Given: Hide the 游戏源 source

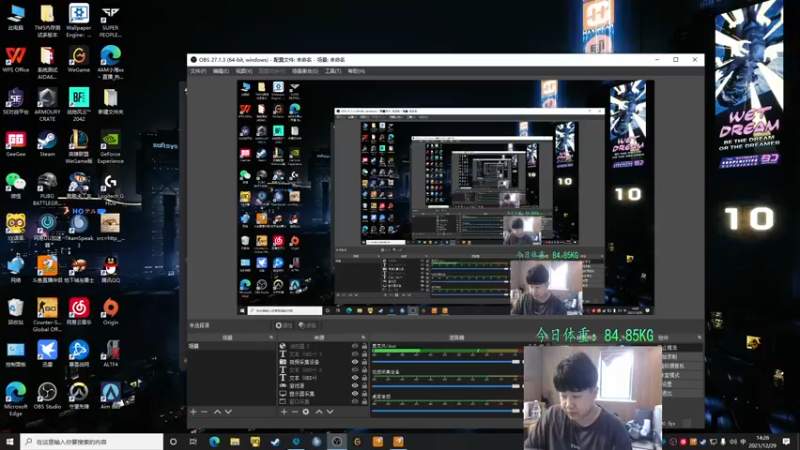Looking at the screenshot, I should (x=355, y=386).
